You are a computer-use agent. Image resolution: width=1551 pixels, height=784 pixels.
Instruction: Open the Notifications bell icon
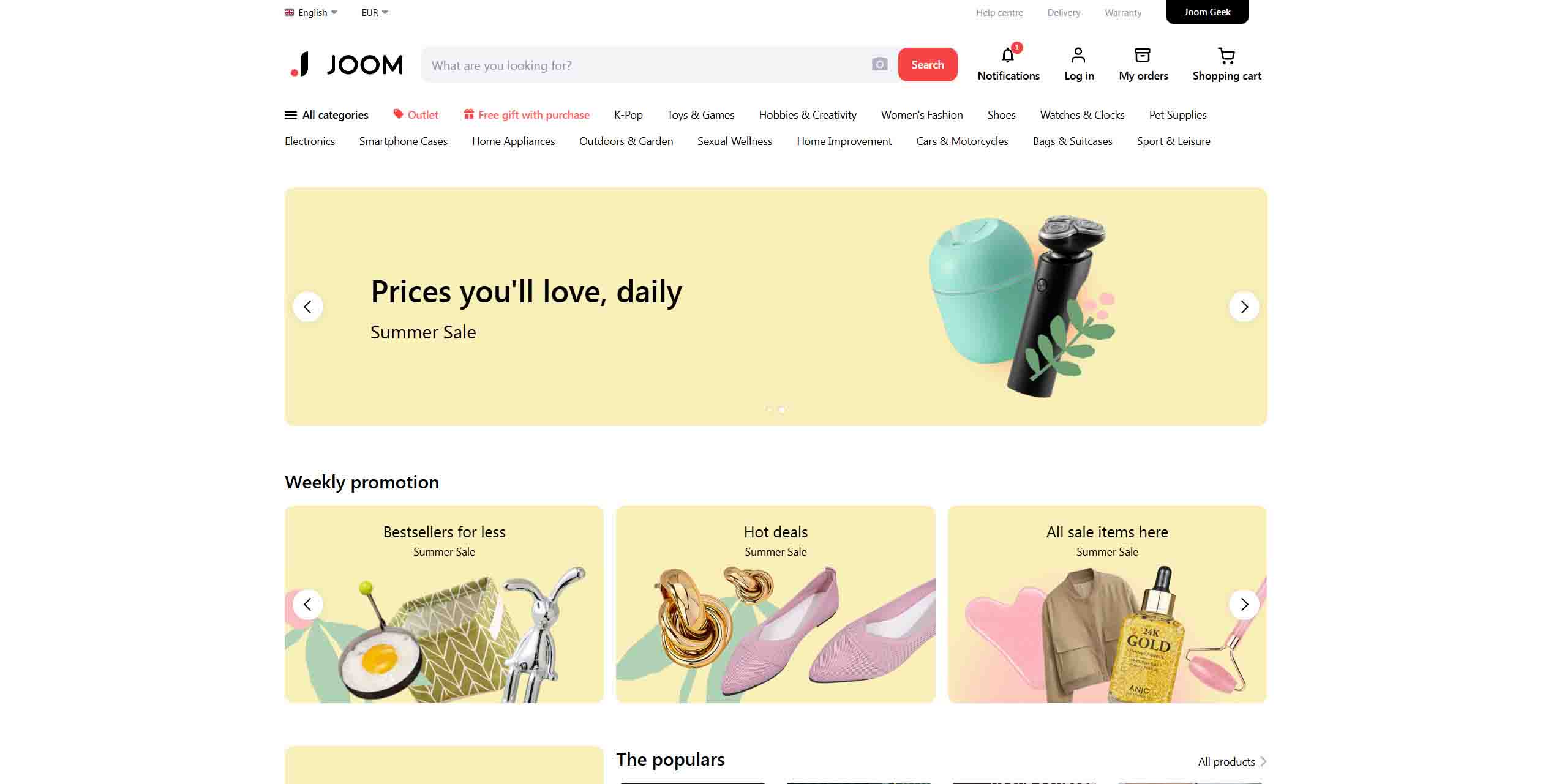1008,55
